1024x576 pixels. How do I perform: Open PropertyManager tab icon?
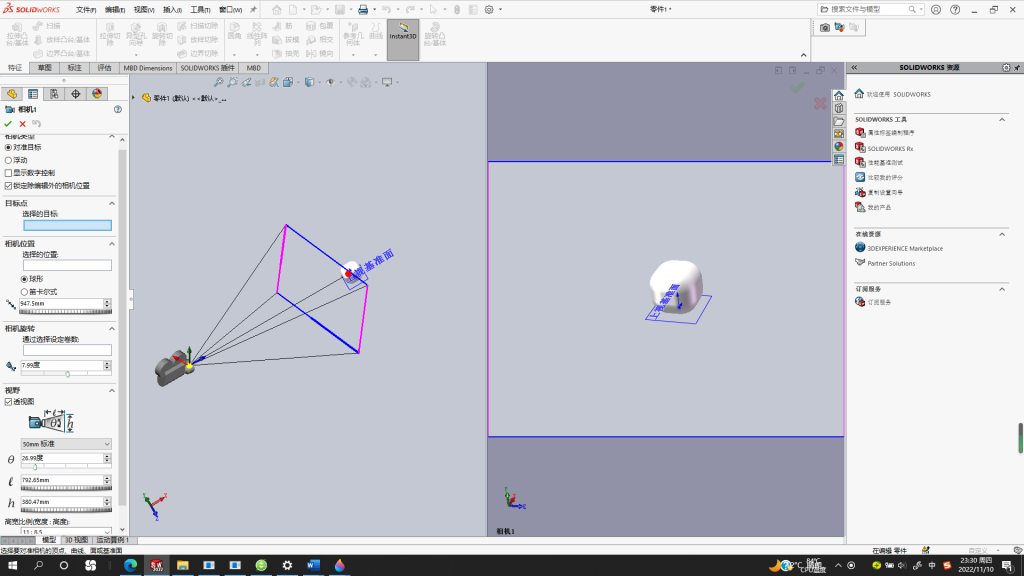[33, 94]
